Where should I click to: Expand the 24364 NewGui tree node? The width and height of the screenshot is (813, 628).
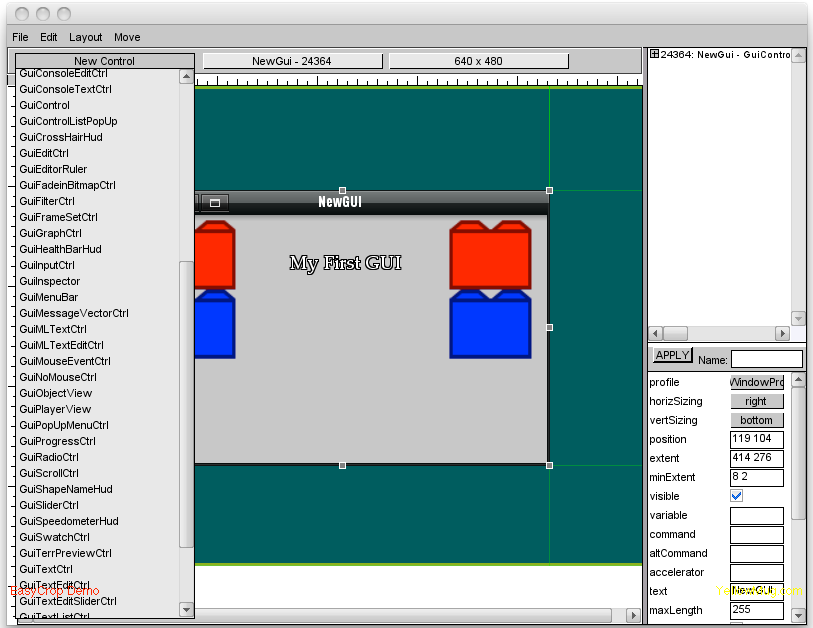coord(654,55)
